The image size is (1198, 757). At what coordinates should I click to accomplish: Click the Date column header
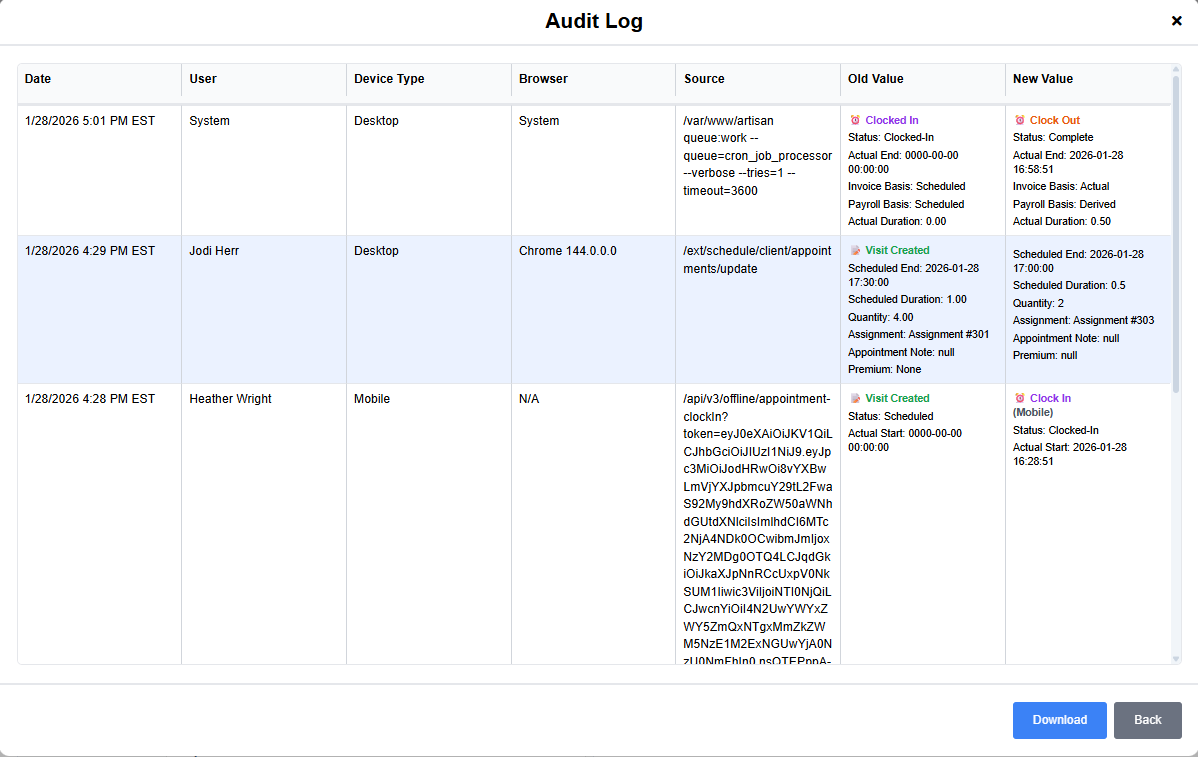(38, 79)
